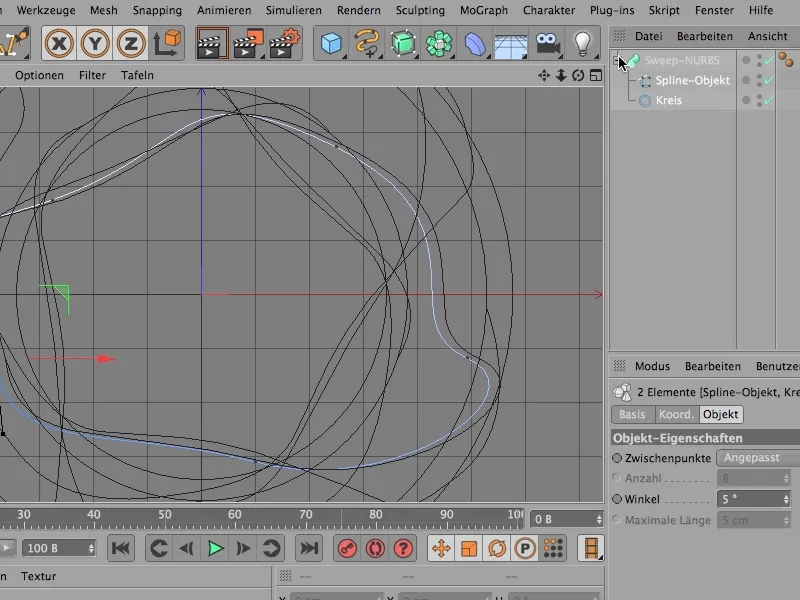Disable Spline-Objekt green checkmark
Viewport: 800px width, 600px height.
coord(769,80)
